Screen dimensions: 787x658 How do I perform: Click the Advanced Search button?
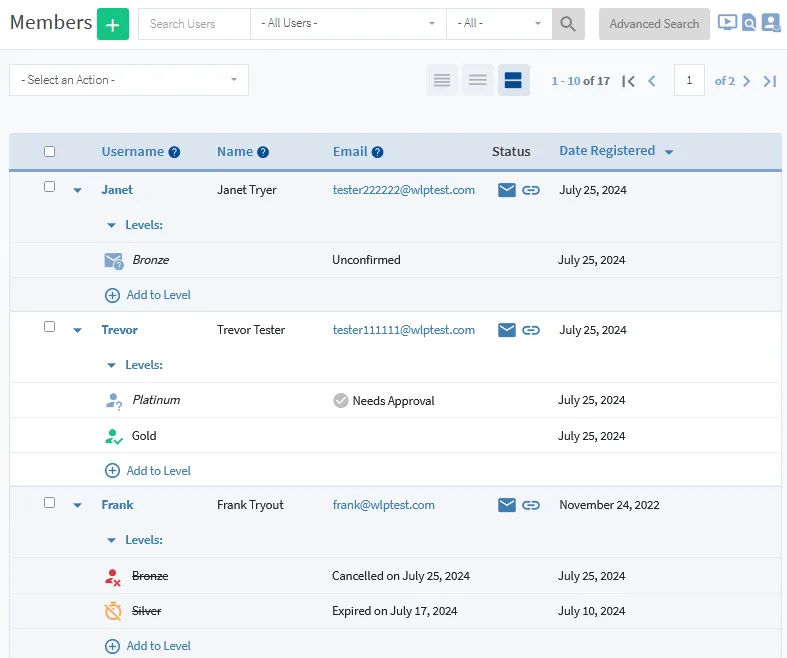click(x=654, y=24)
